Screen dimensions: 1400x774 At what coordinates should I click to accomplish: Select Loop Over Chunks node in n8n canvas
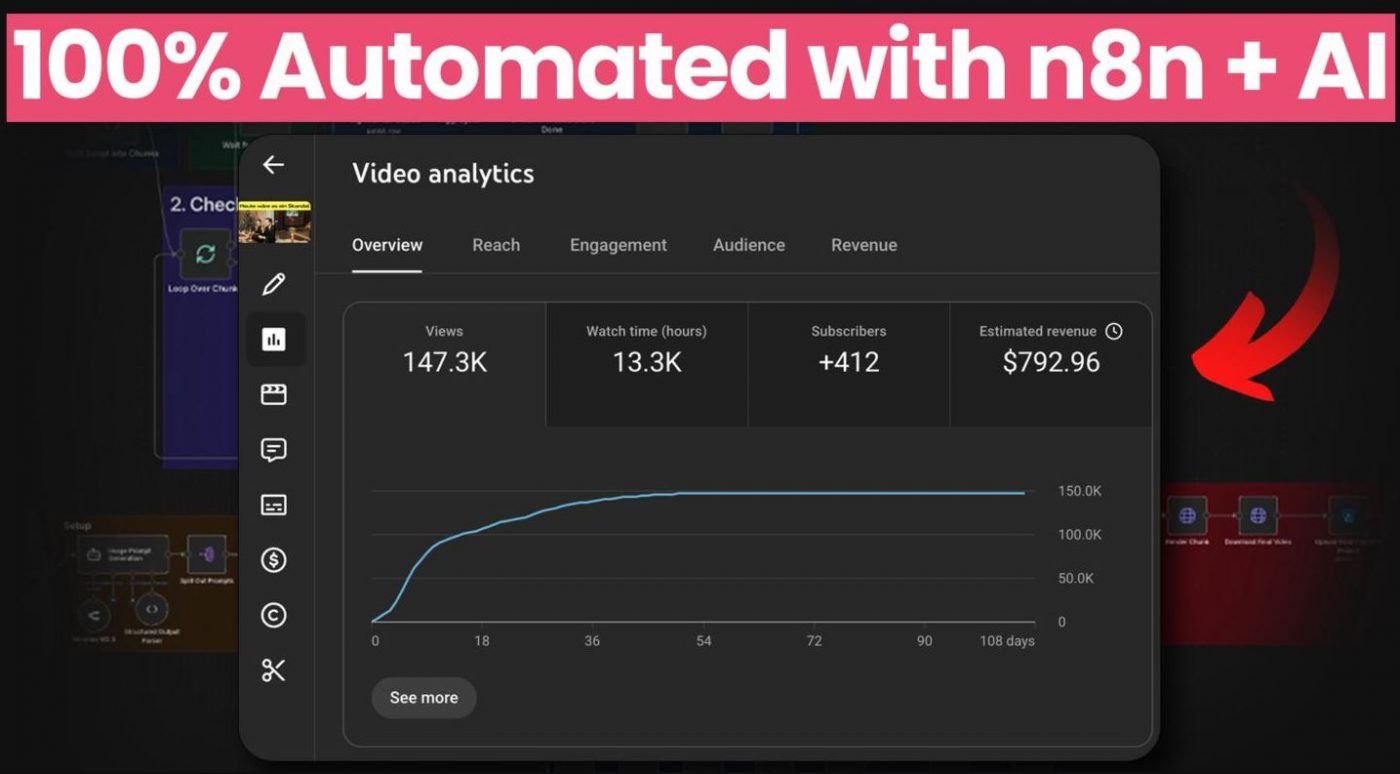click(205, 254)
